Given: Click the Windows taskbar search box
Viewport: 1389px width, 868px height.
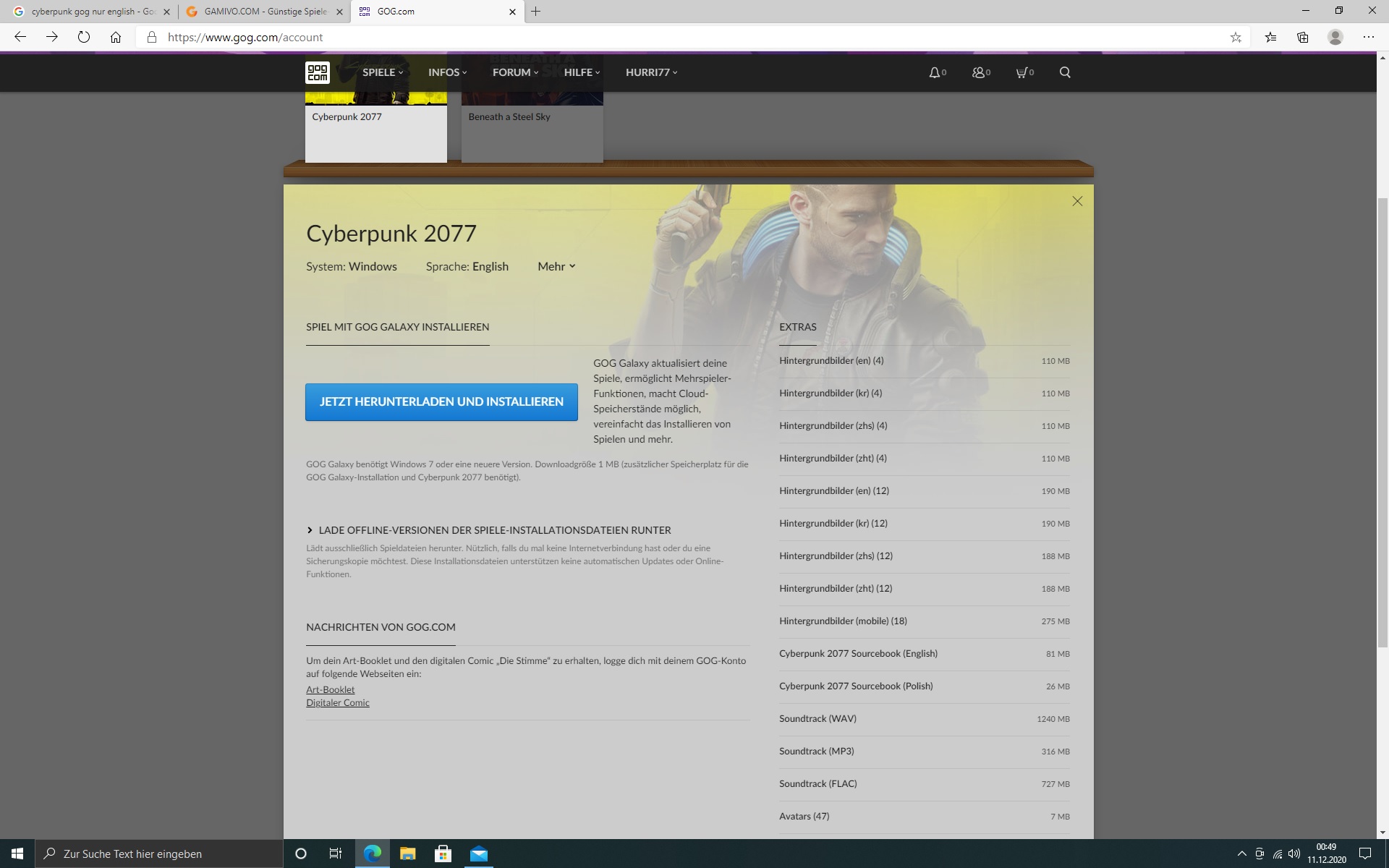Looking at the screenshot, I should [159, 854].
